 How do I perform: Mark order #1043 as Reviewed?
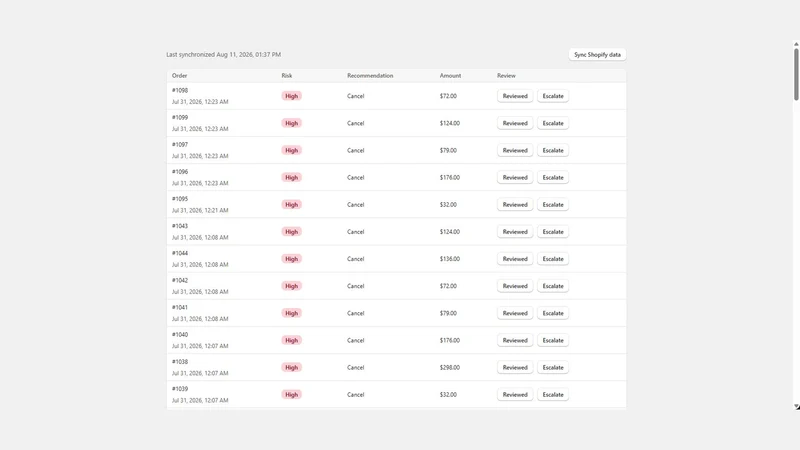click(x=515, y=232)
